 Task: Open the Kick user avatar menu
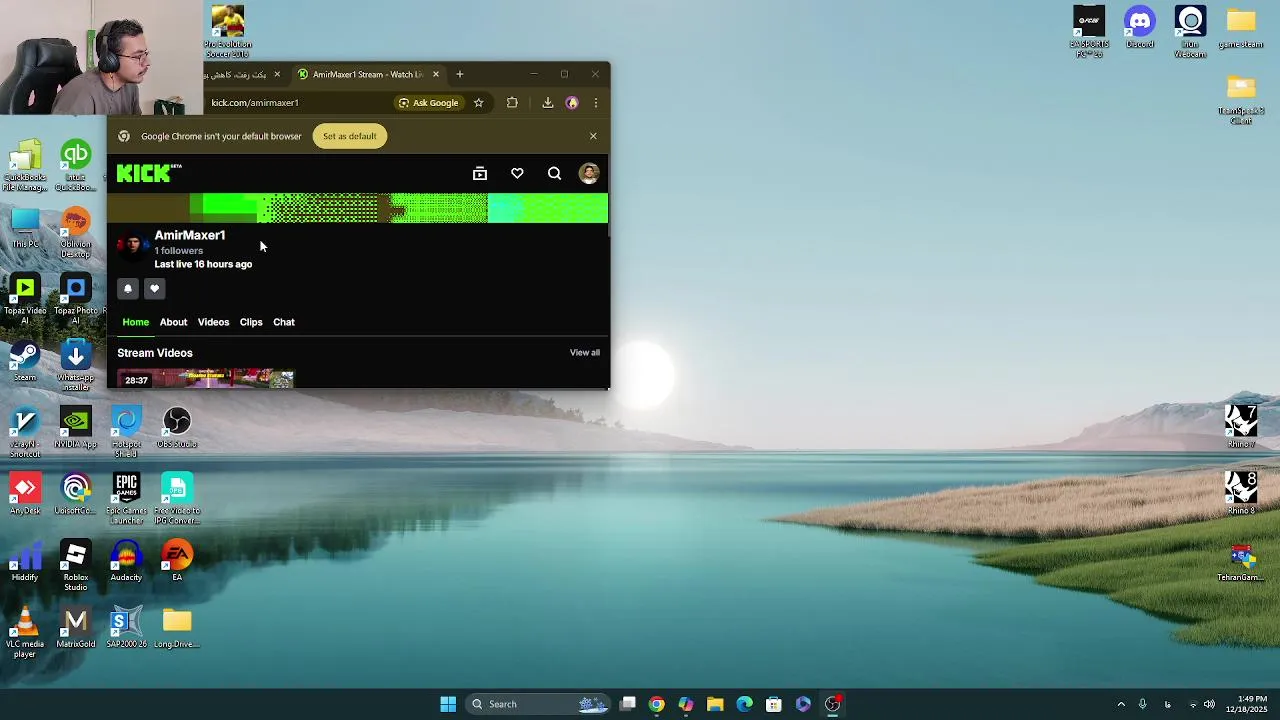pos(589,174)
